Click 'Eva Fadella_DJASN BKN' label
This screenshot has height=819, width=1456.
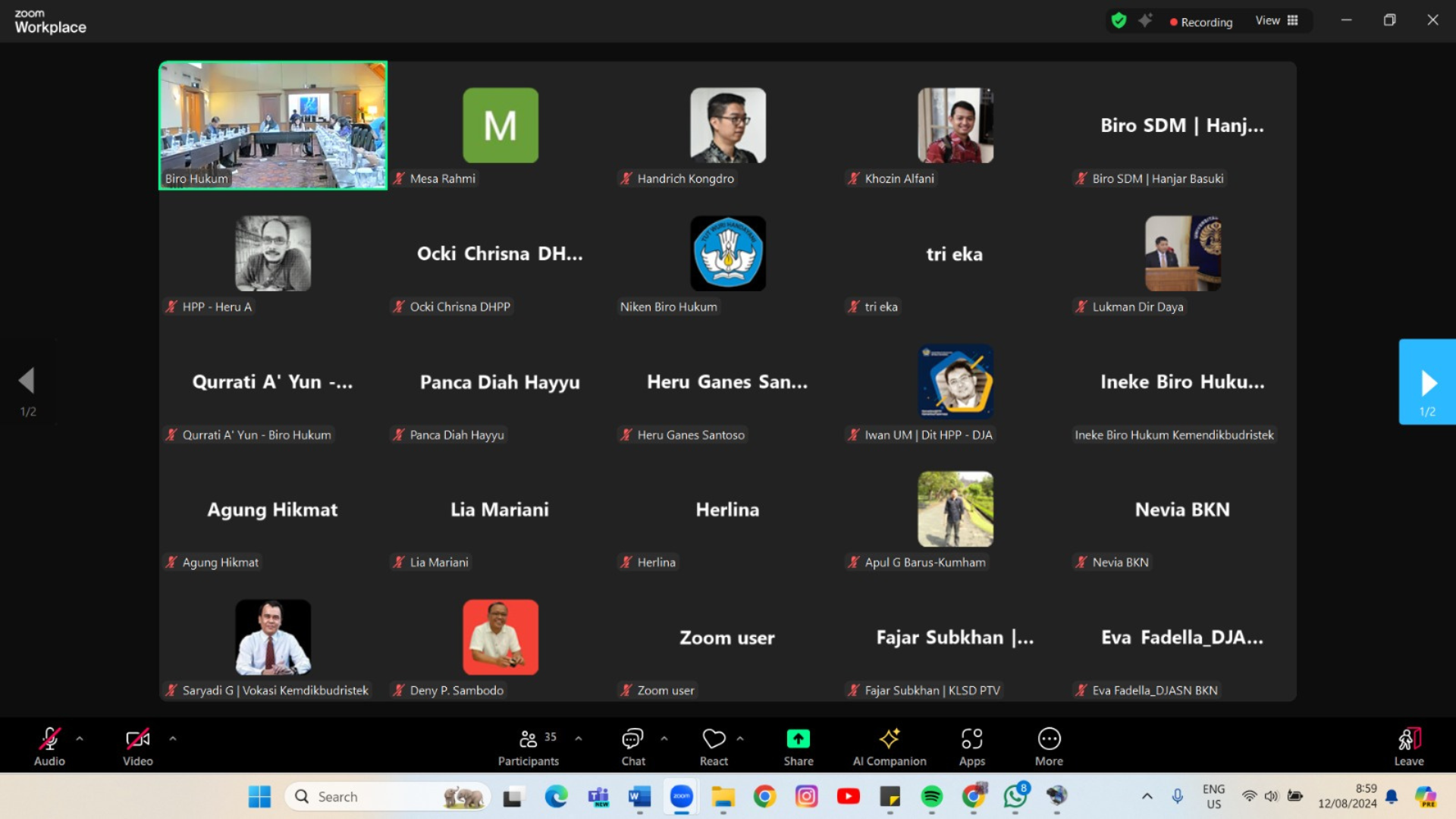pos(1154,690)
